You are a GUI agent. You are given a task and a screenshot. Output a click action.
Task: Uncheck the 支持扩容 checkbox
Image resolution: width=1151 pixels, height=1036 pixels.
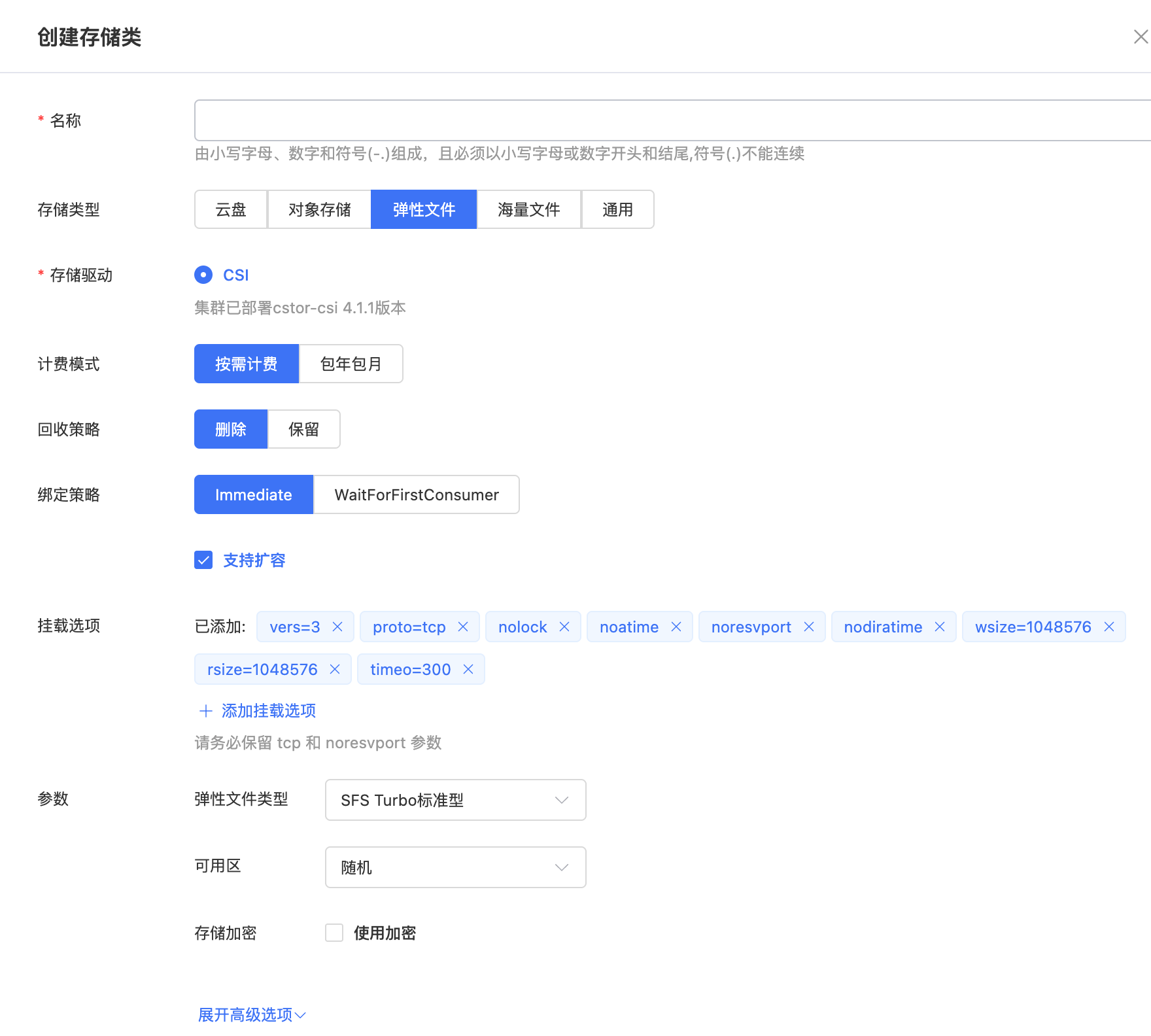click(203, 560)
